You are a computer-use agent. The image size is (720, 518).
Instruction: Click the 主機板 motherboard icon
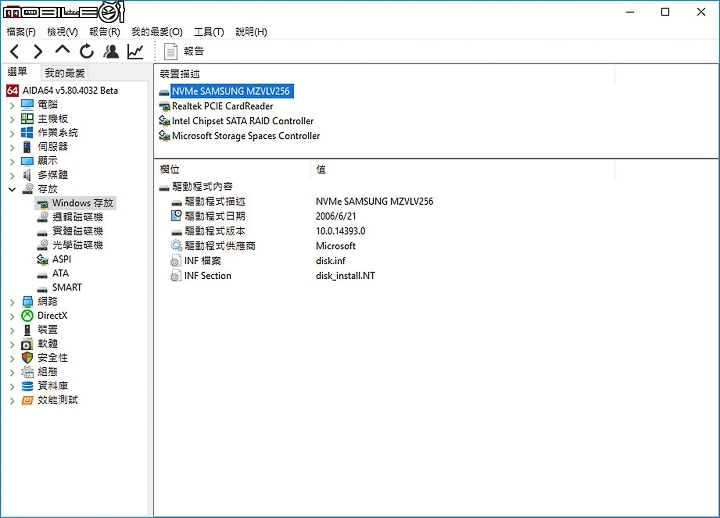point(28,118)
